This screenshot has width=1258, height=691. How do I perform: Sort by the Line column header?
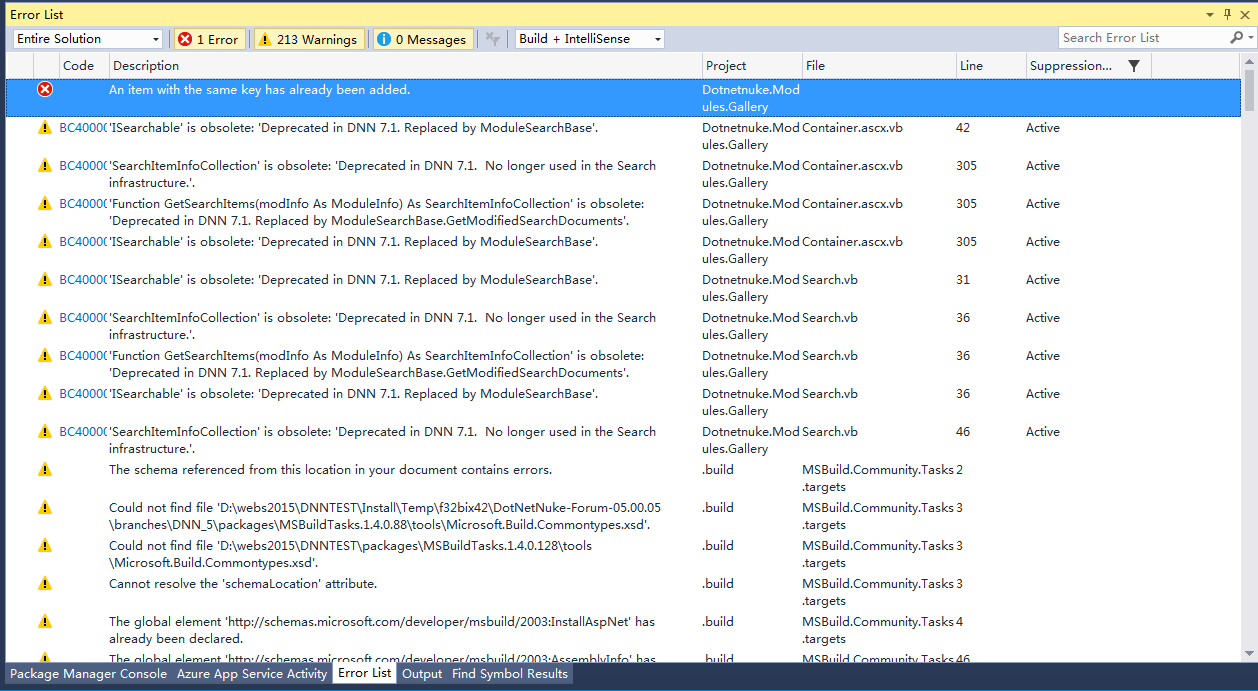coord(991,66)
